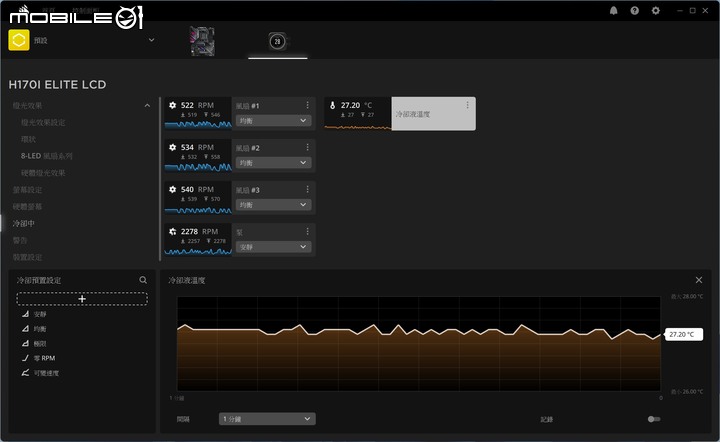Image resolution: width=720 pixels, height=442 pixels.
Task: Click the 安靜 preset curve icon
Action: 25,314
